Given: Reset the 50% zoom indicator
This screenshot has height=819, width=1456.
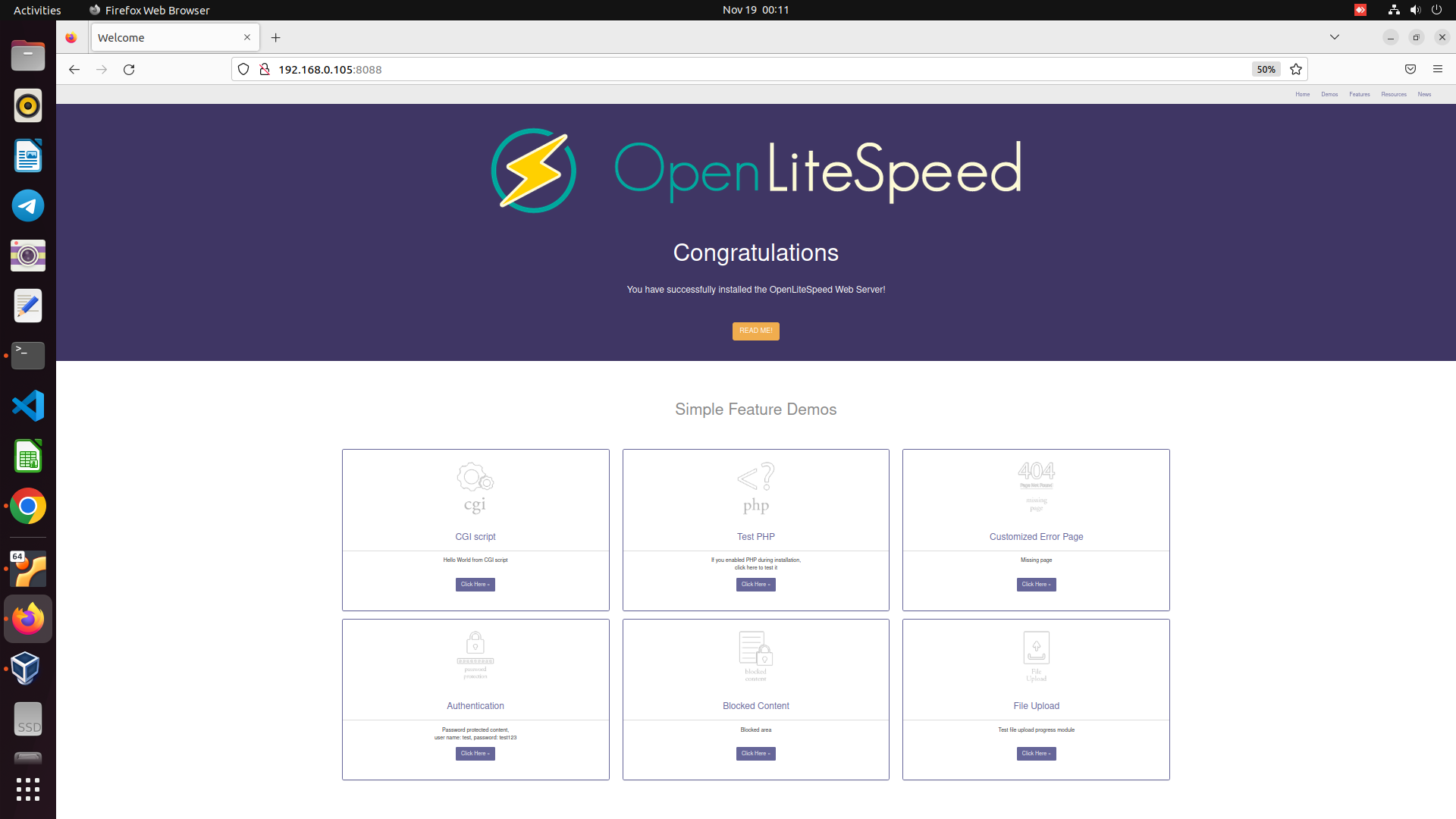Looking at the screenshot, I should click(x=1266, y=69).
